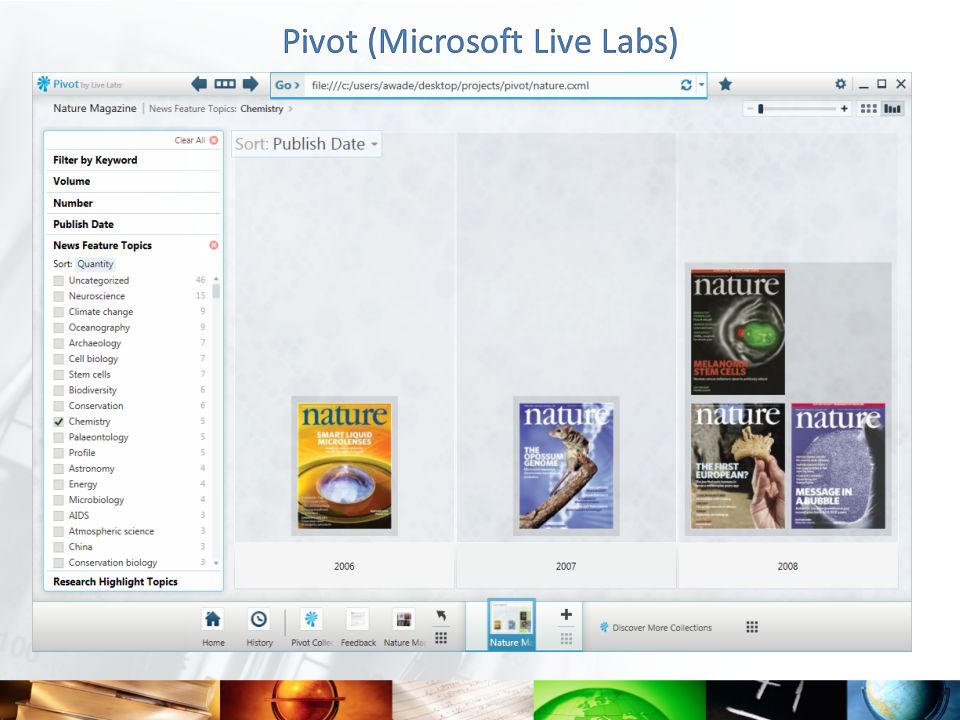Clear the News Feature Topics filter
The height and width of the screenshot is (720, 960).
coord(214,246)
